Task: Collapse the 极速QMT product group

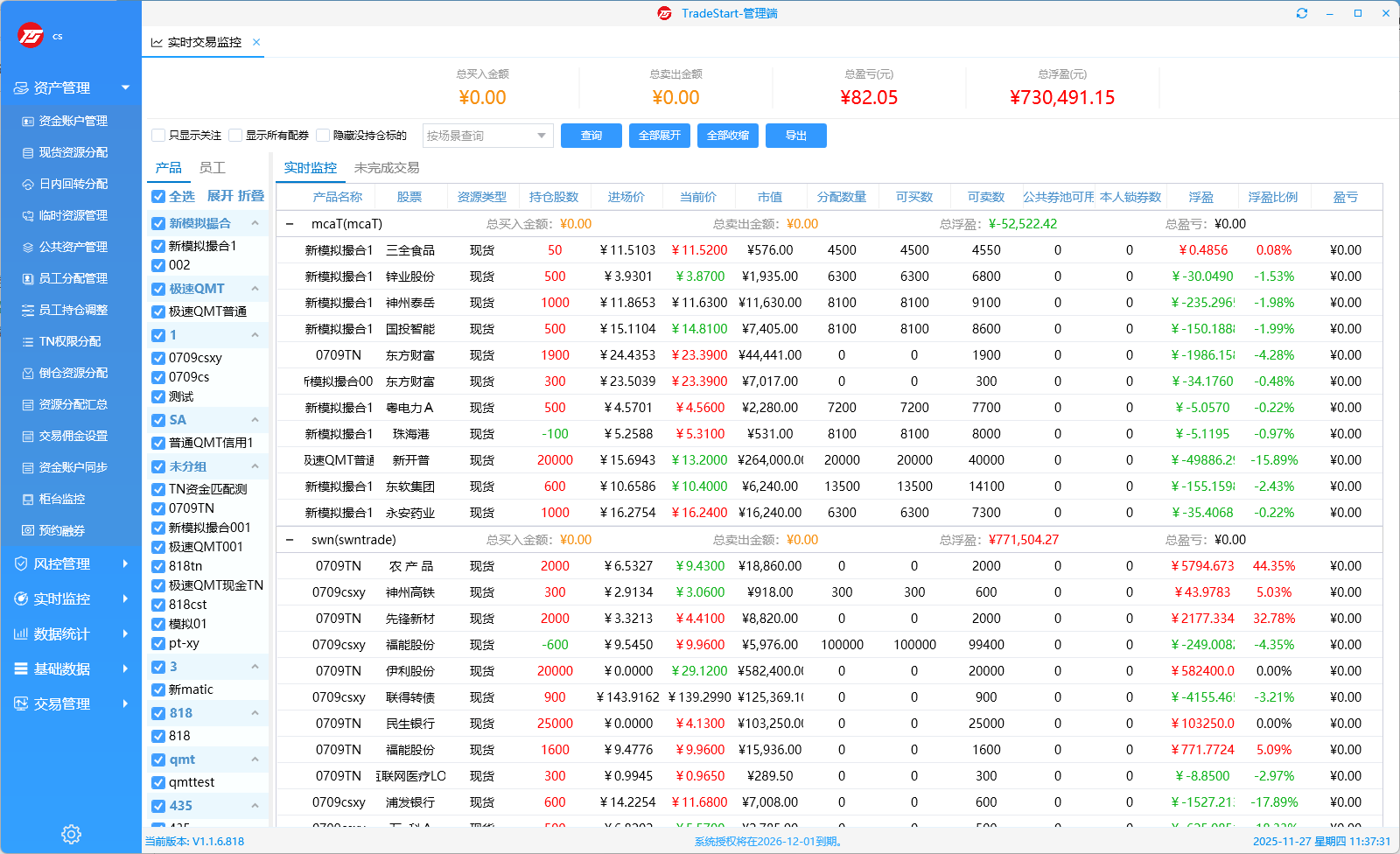Action: [x=255, y=289]
